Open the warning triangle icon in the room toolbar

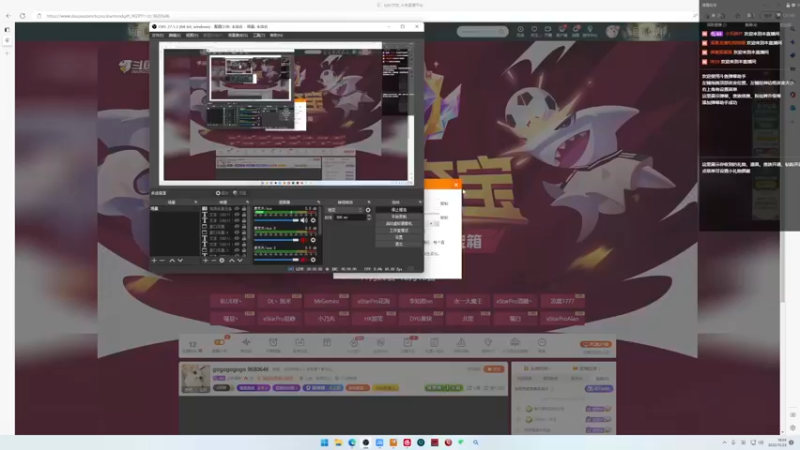[461, 342]
